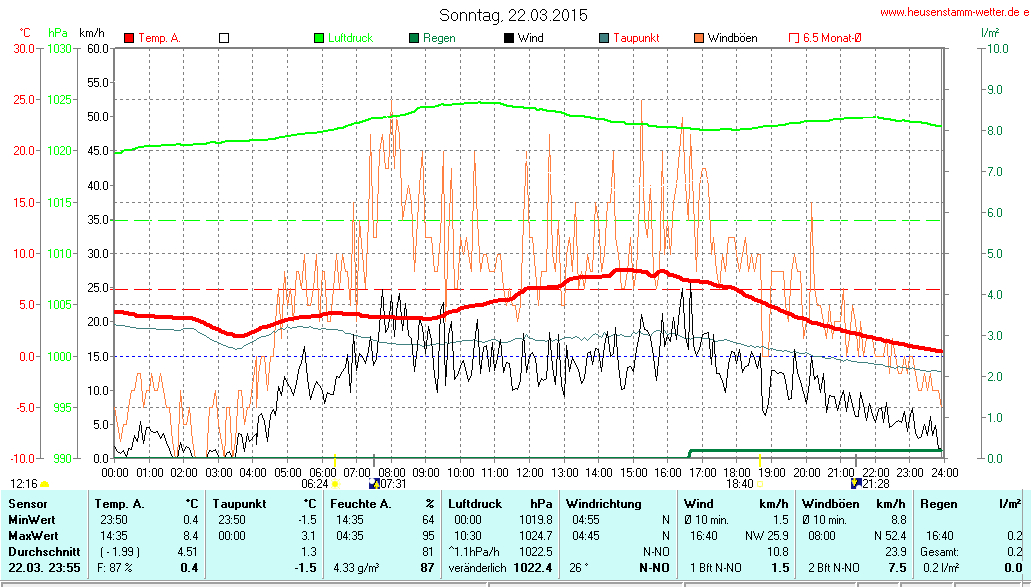Screen dimensions: 1034x587
Task: Click the teal Taupunkt legend square
Action: (x=604, y=38)
